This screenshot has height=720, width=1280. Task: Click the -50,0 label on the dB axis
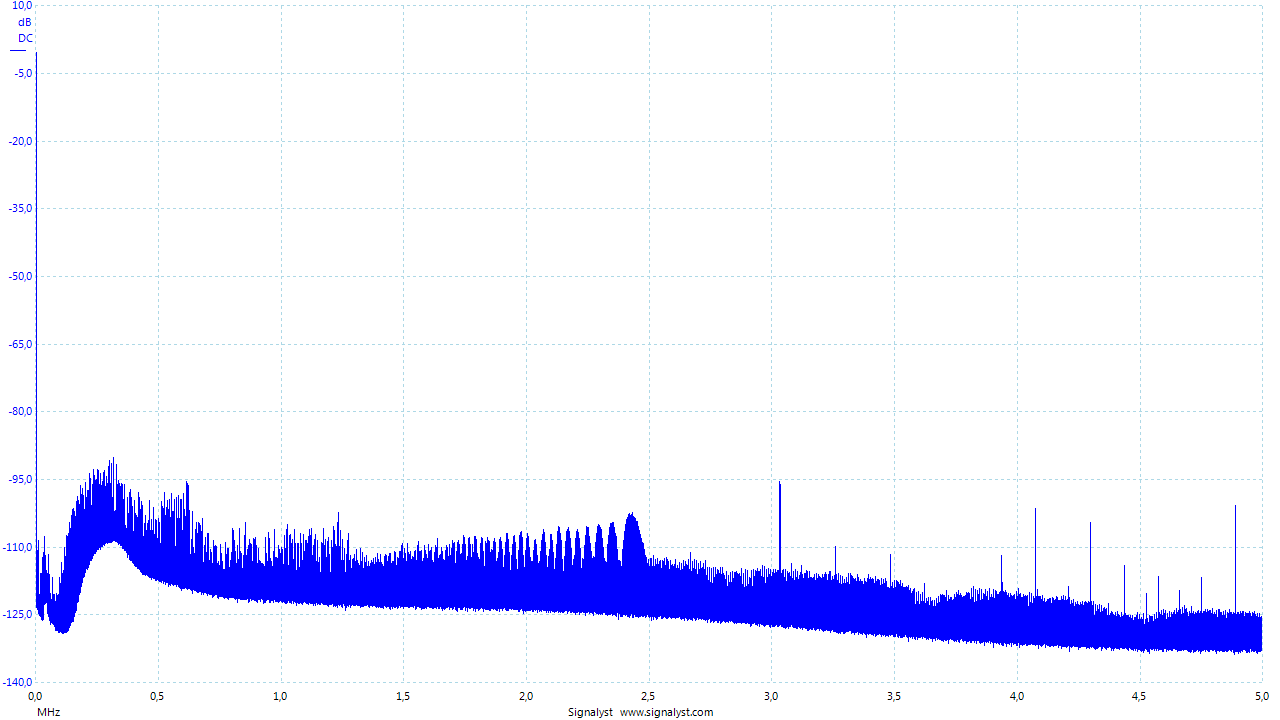[20, 276]
